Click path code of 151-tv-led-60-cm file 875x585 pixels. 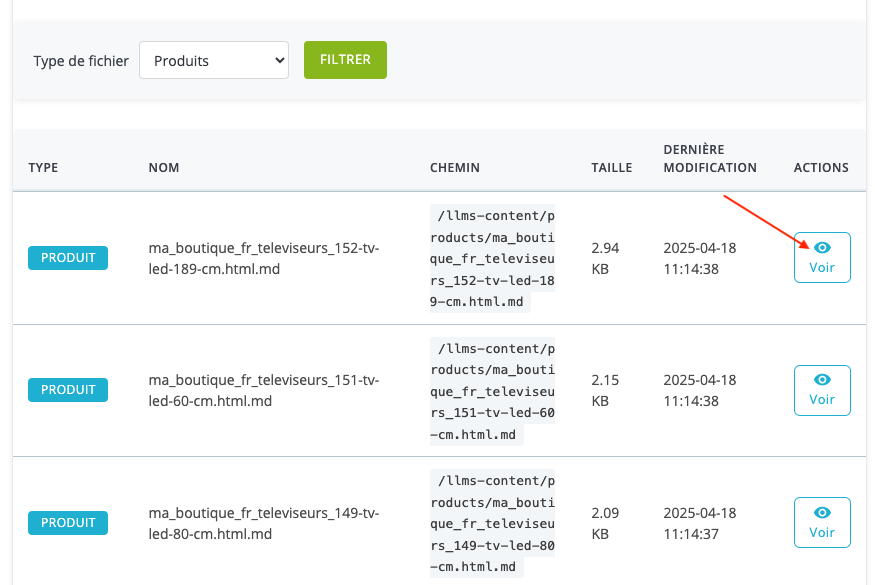[492, 391]
